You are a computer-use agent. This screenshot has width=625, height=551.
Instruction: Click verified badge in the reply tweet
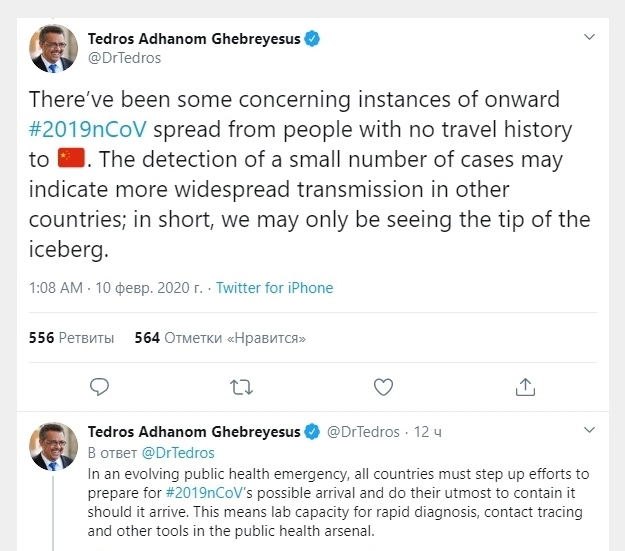click(x=312, y=432)
